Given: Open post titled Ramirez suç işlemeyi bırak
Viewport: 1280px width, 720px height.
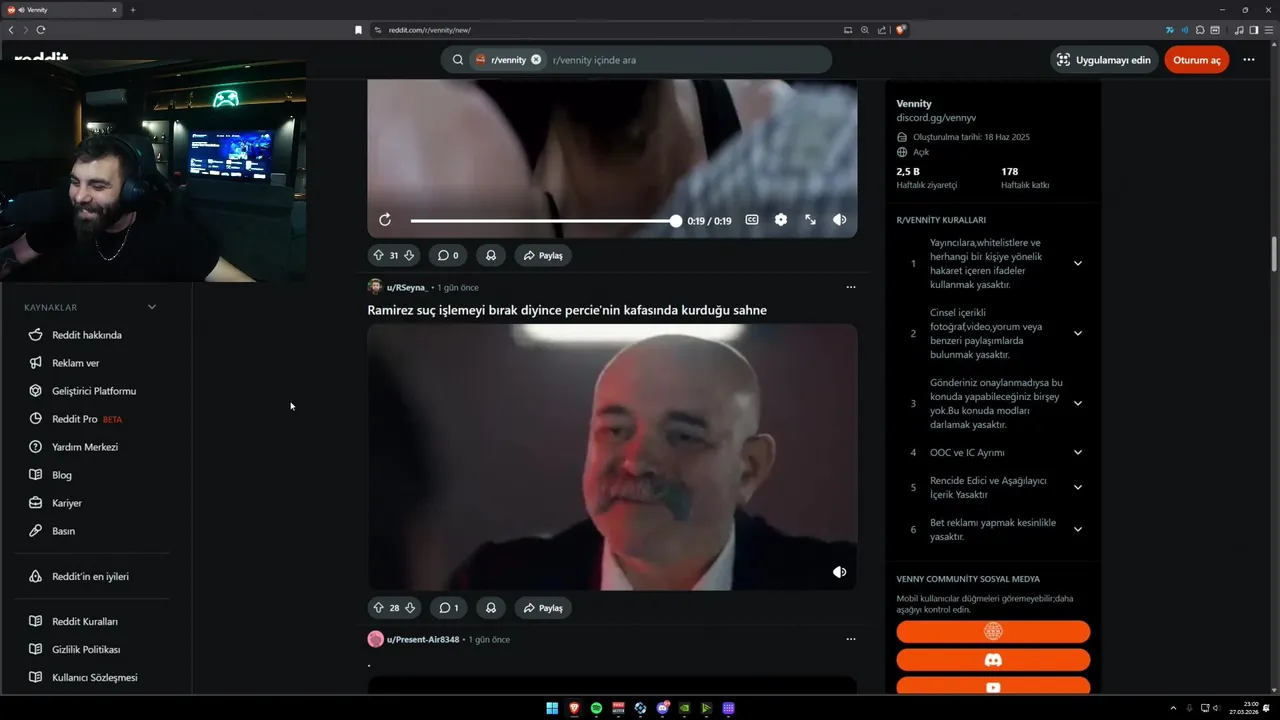Looking at the screenshot, I should point(567,310).
